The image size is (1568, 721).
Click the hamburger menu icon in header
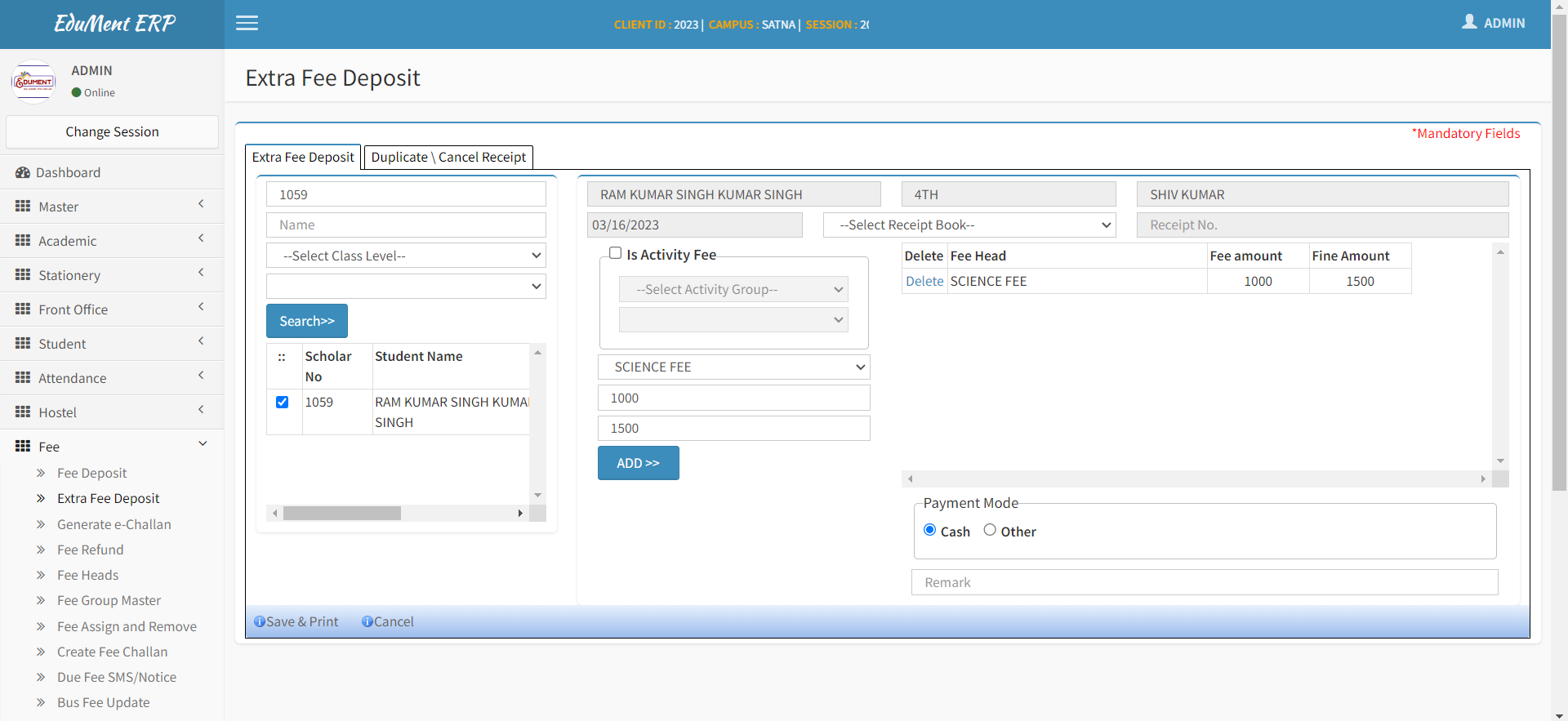pos(247,24)
